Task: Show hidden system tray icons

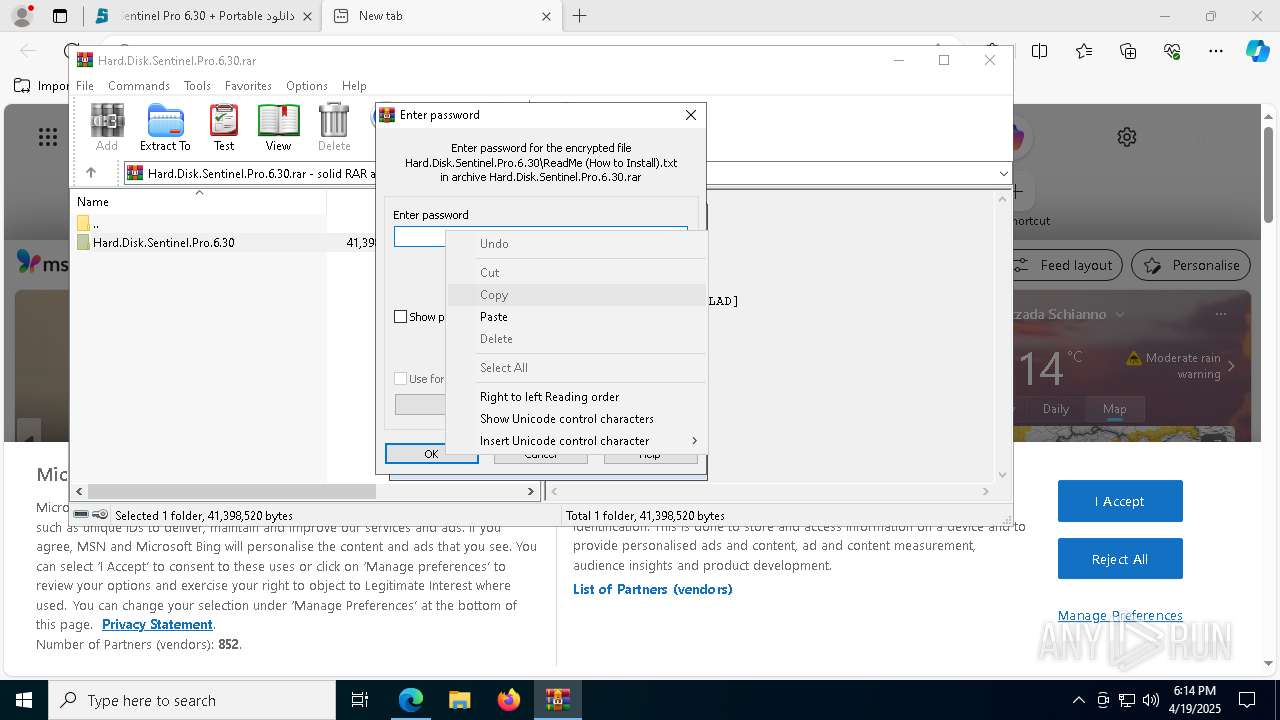Action: [1078, 700]
